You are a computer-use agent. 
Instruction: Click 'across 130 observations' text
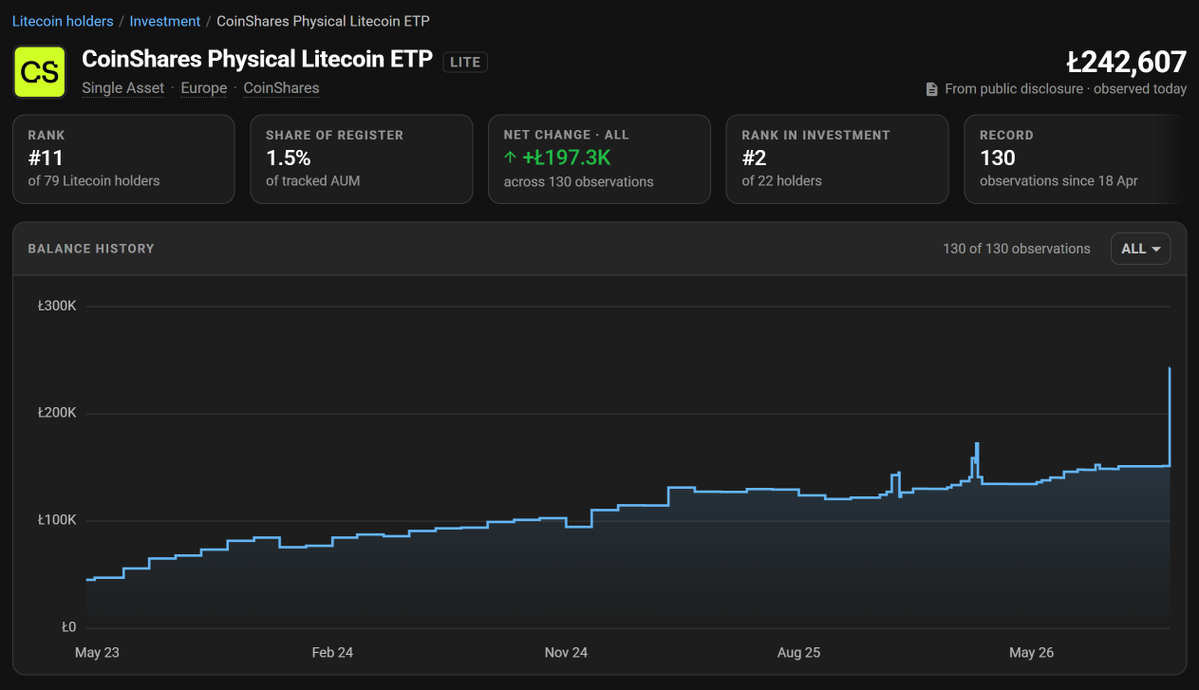tap(579, 182)
